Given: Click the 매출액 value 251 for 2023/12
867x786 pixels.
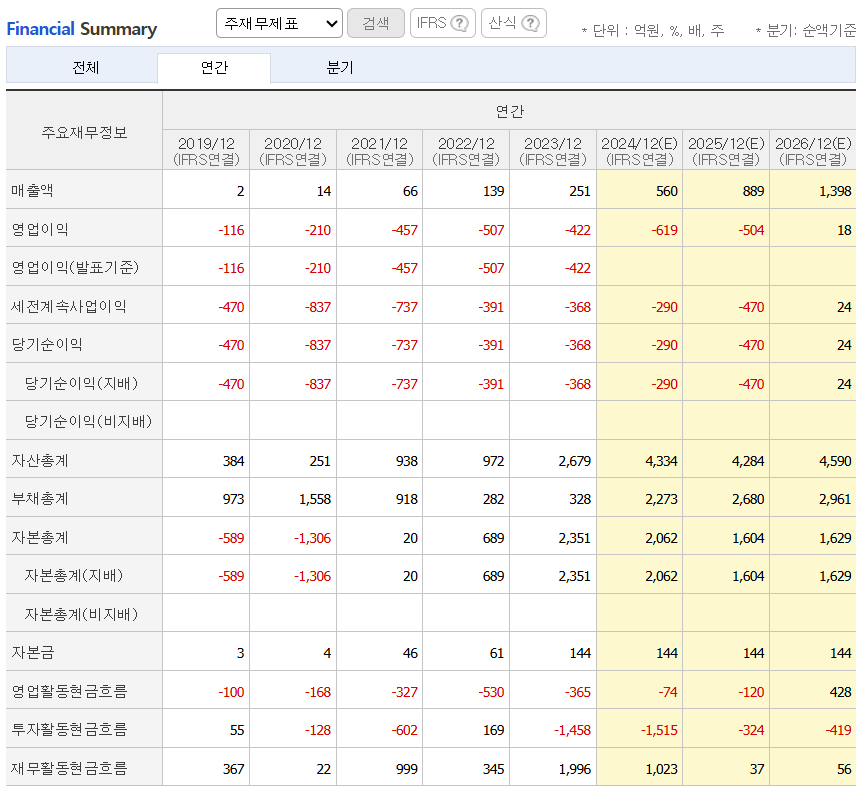Looking at the screenshot, I should pos(580,191).
